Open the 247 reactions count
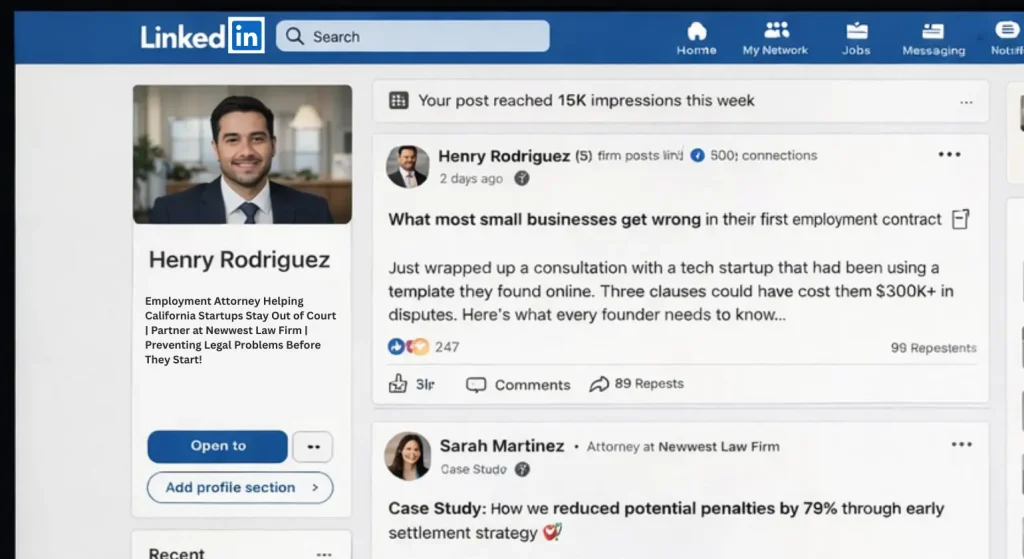The height and width of the screenshot is (559, 1024). 447,347
